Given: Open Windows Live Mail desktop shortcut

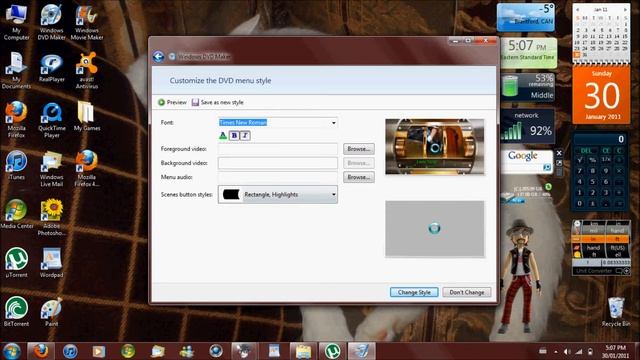Looking at the screenshot, I should [51, 169].
